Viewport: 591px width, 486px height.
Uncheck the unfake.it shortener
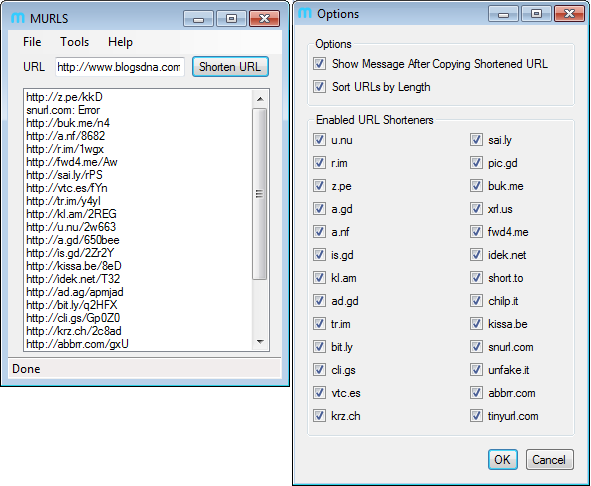point(476,370)
